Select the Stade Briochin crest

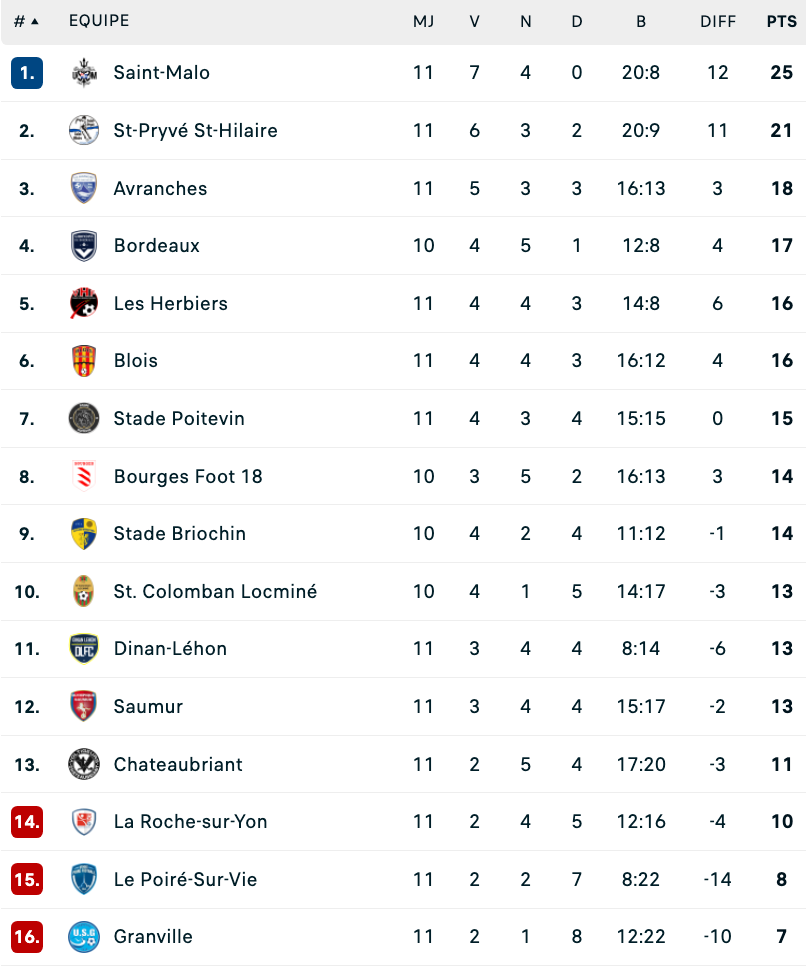pos(84,534)
